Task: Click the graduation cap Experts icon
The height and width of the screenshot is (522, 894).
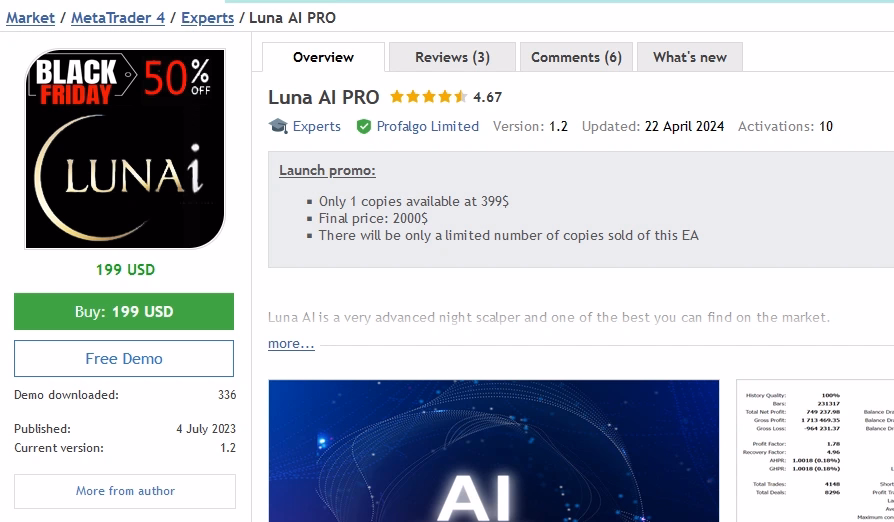Action: [x=278, y=126]
